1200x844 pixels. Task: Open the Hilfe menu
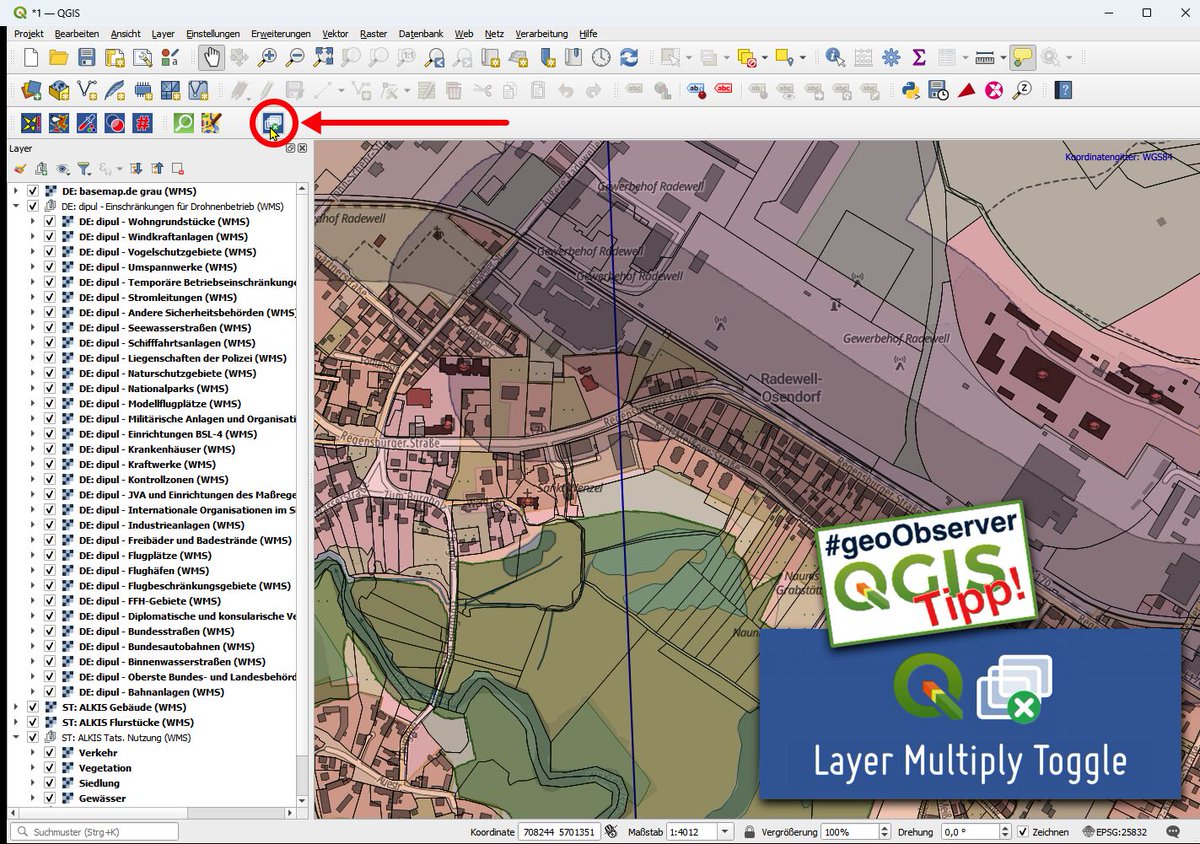[x=588, y=33]
